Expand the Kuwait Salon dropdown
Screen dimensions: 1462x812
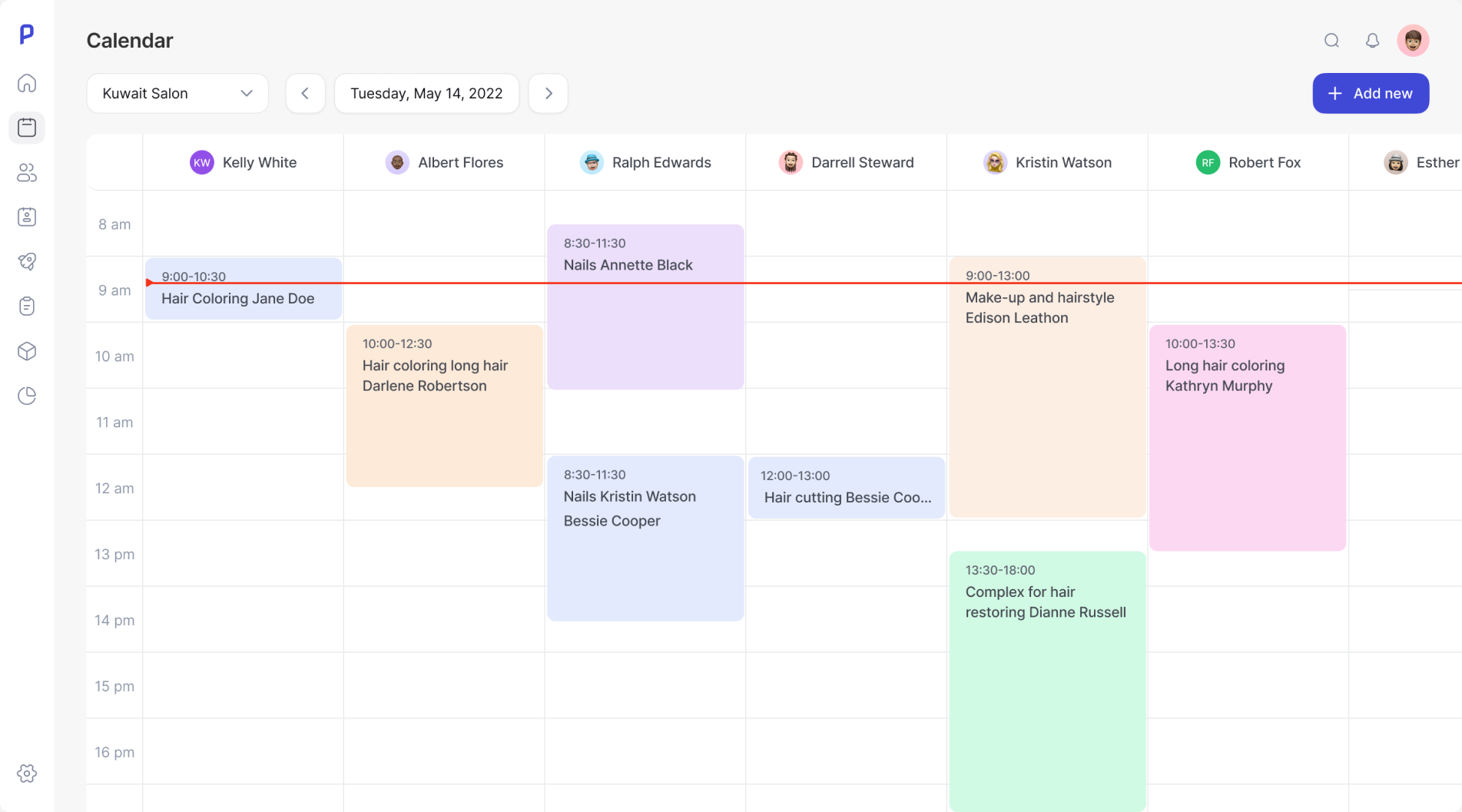tap(177, 93)
